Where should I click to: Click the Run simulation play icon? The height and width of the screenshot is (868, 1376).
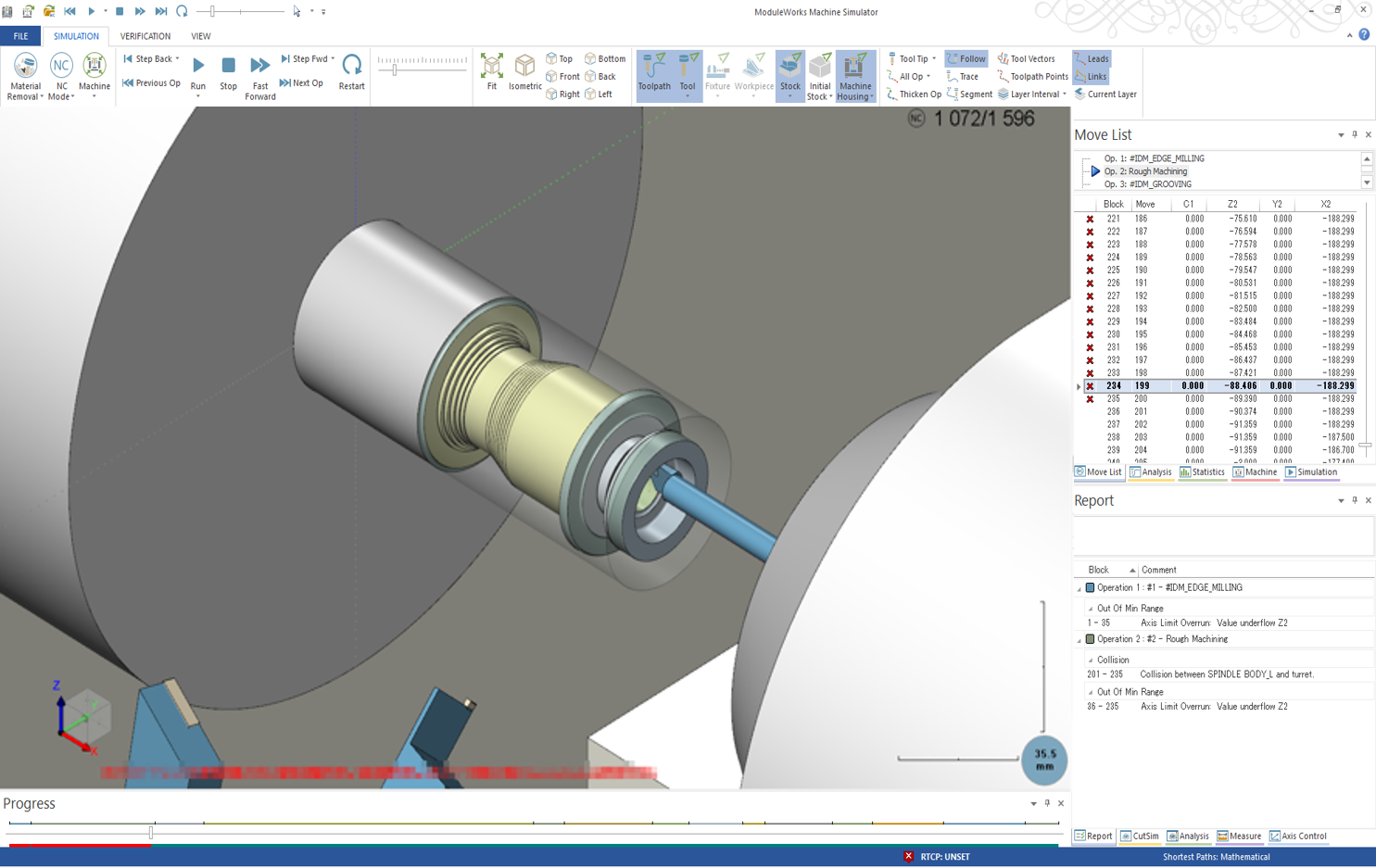click(198, 67)
